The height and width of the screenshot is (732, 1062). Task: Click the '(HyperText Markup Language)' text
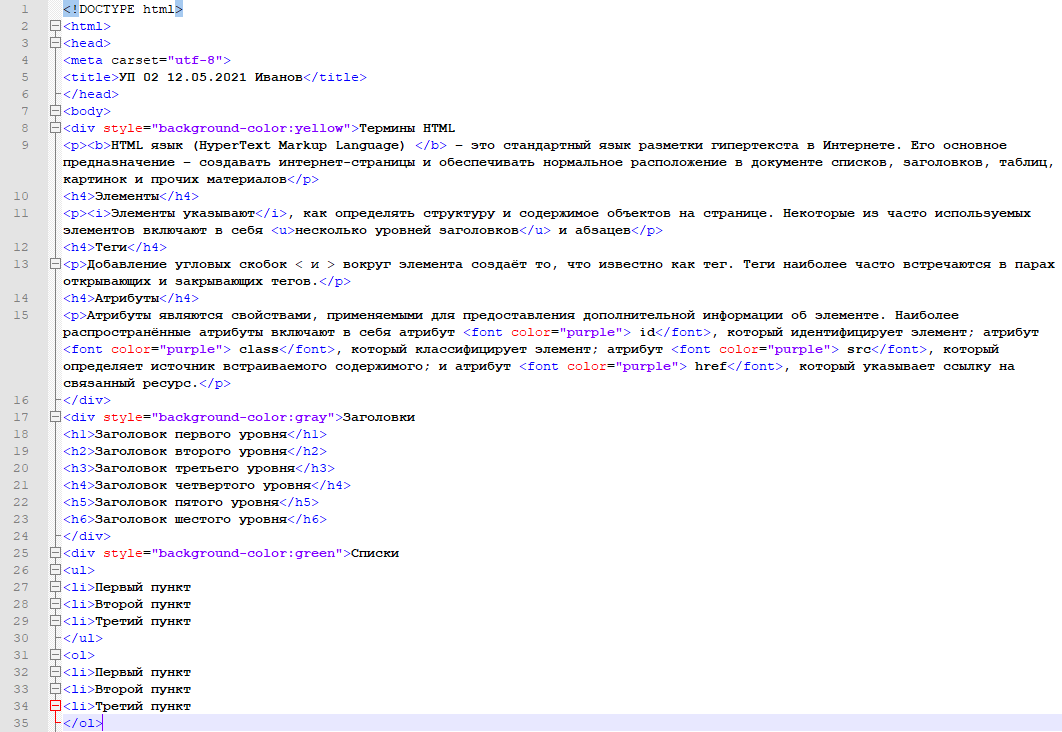pyautogui.click(x=299, y=145)
